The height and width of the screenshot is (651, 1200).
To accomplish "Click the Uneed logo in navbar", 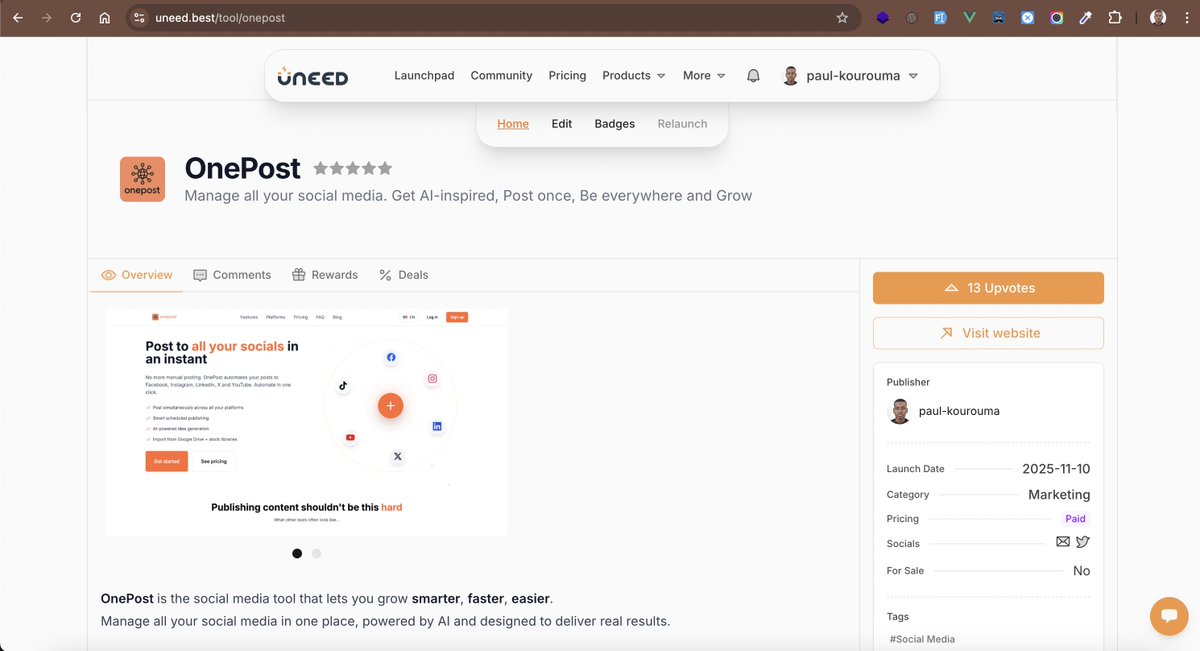I will 313,76.
